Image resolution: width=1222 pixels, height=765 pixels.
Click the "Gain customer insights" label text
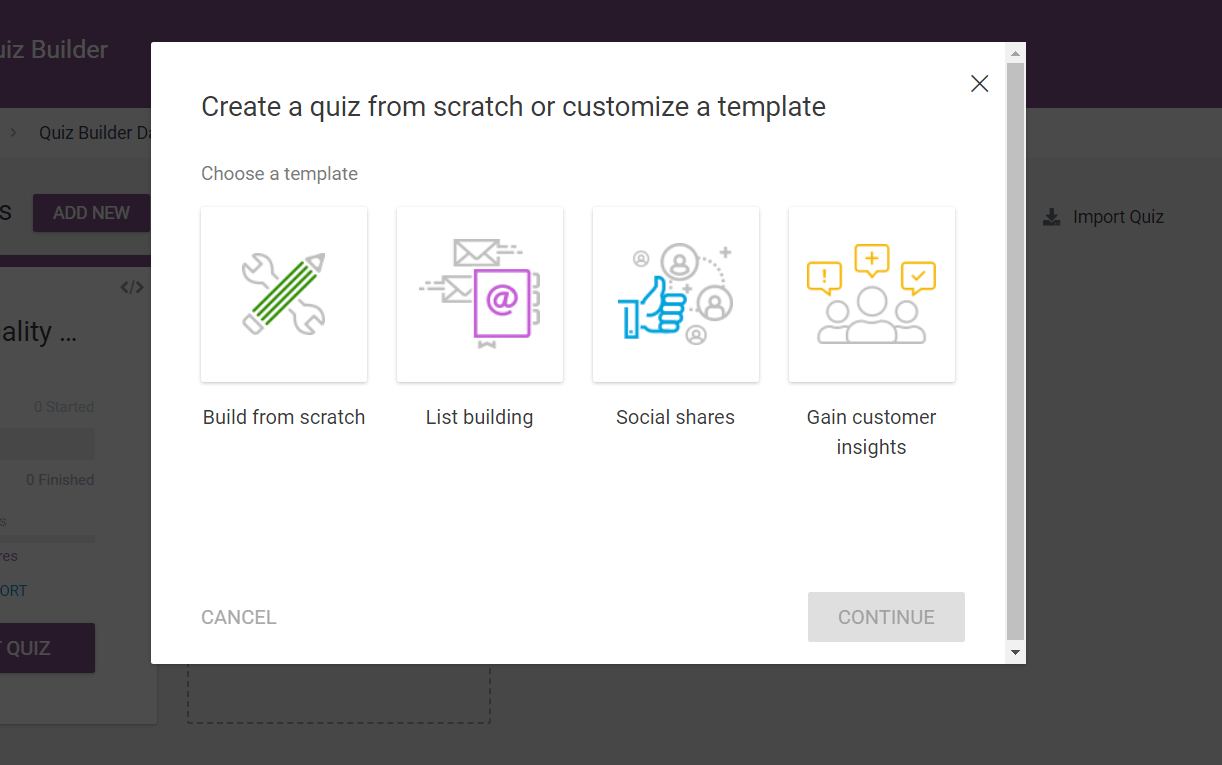(x=872, y=432)
